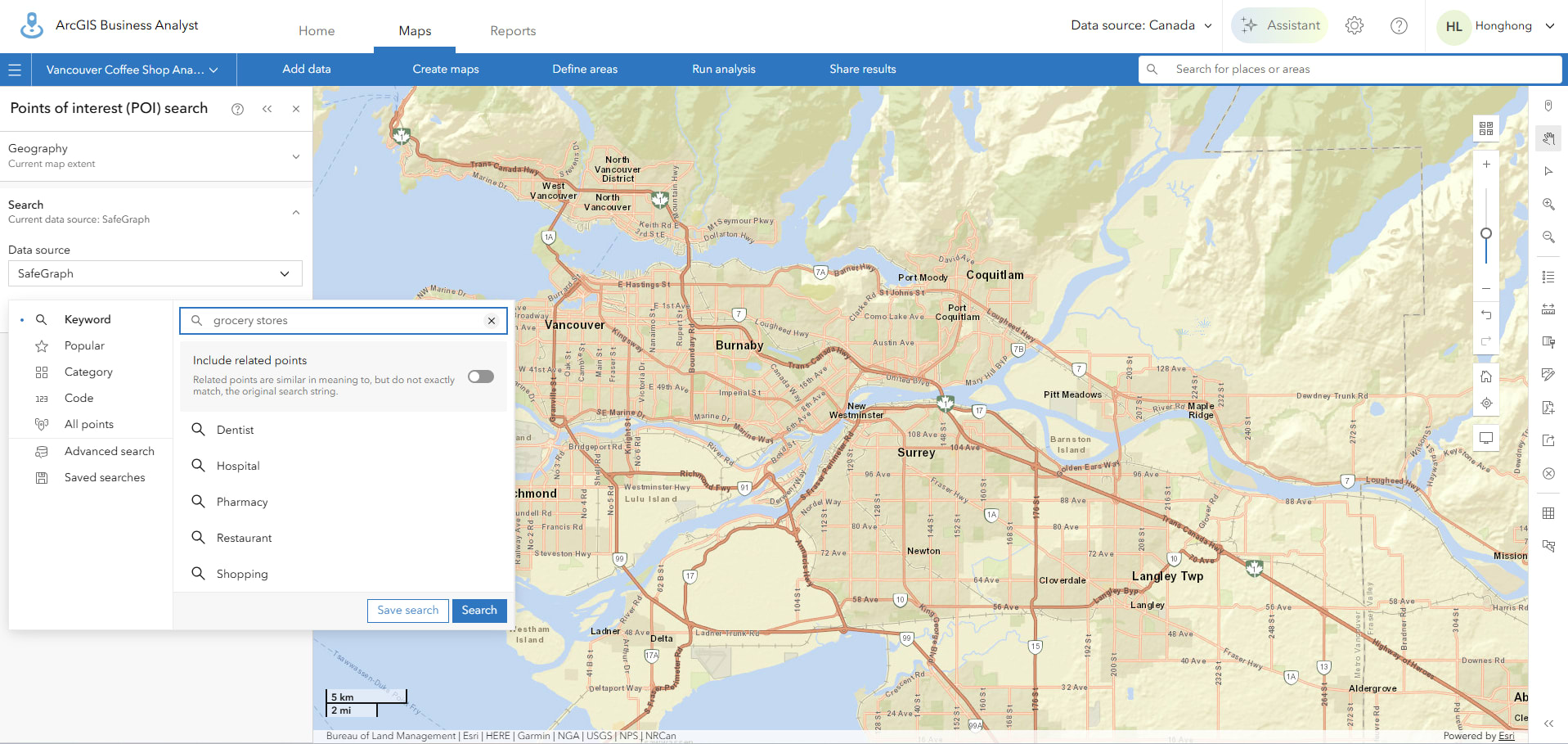Click the blue Search button
Screen dimensions: 1568x744
coord(479,611)
